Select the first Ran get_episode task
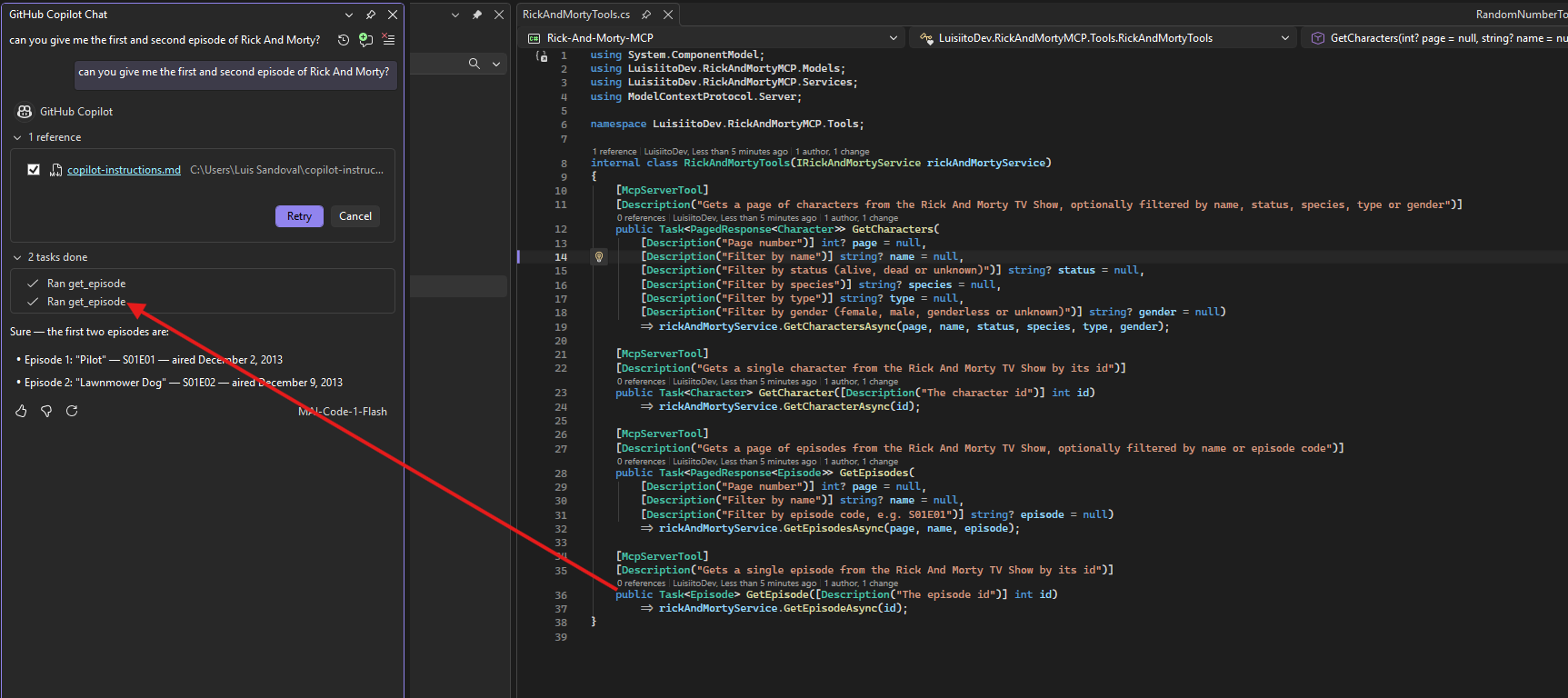1568x698 pixels. (x=86, y=284)
